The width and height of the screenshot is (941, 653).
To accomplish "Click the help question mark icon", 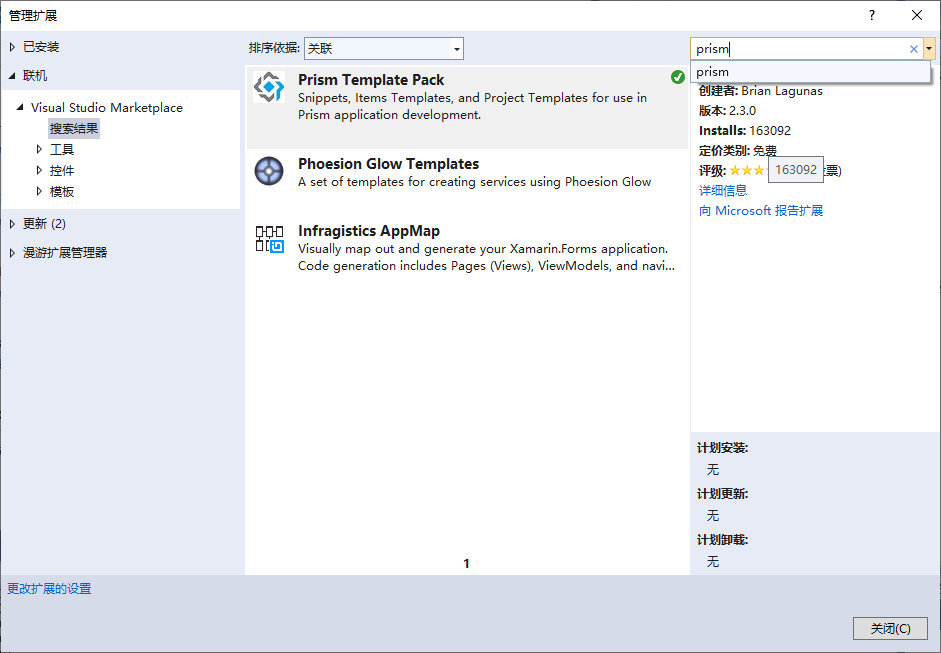I will [x=871, y=16].
